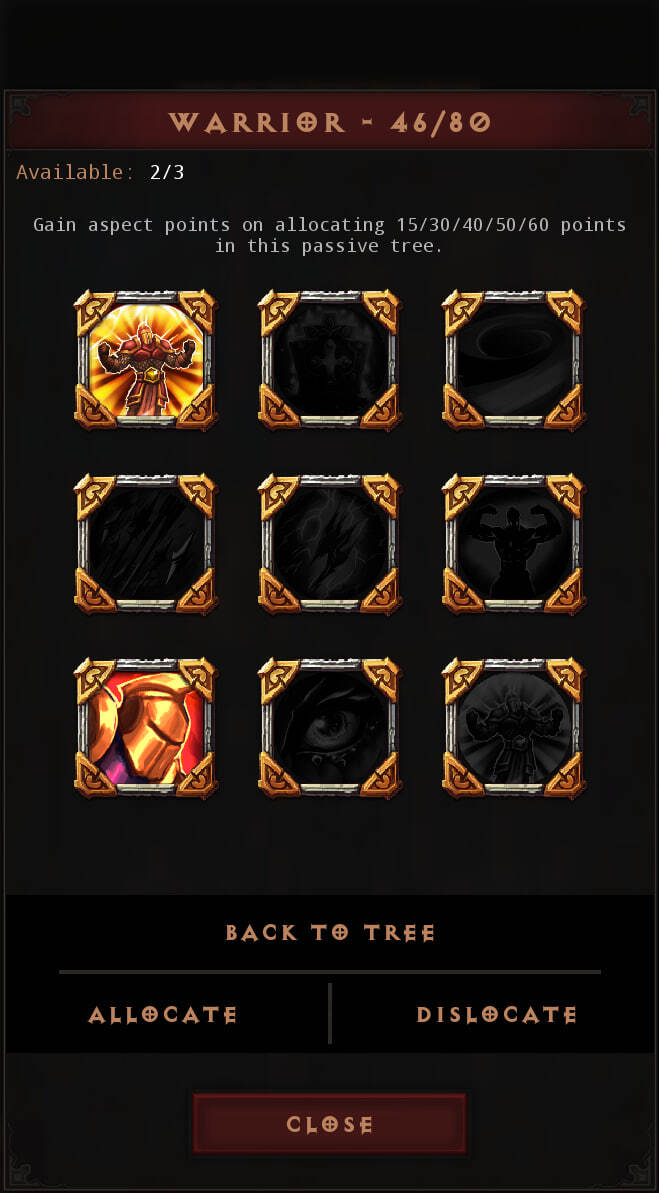
Task: Select the glowing red warrior aspect icon
Action: [x=145, y=360]
